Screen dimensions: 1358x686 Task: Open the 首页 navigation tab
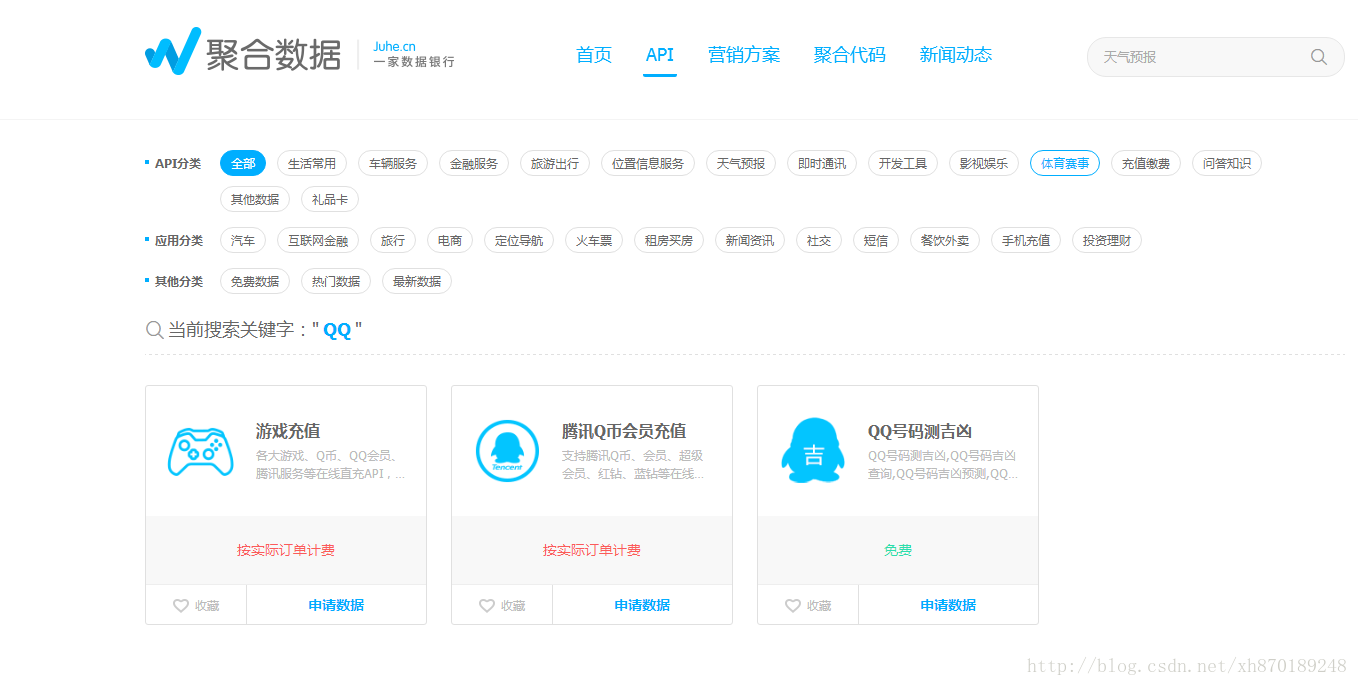(594, 55)
